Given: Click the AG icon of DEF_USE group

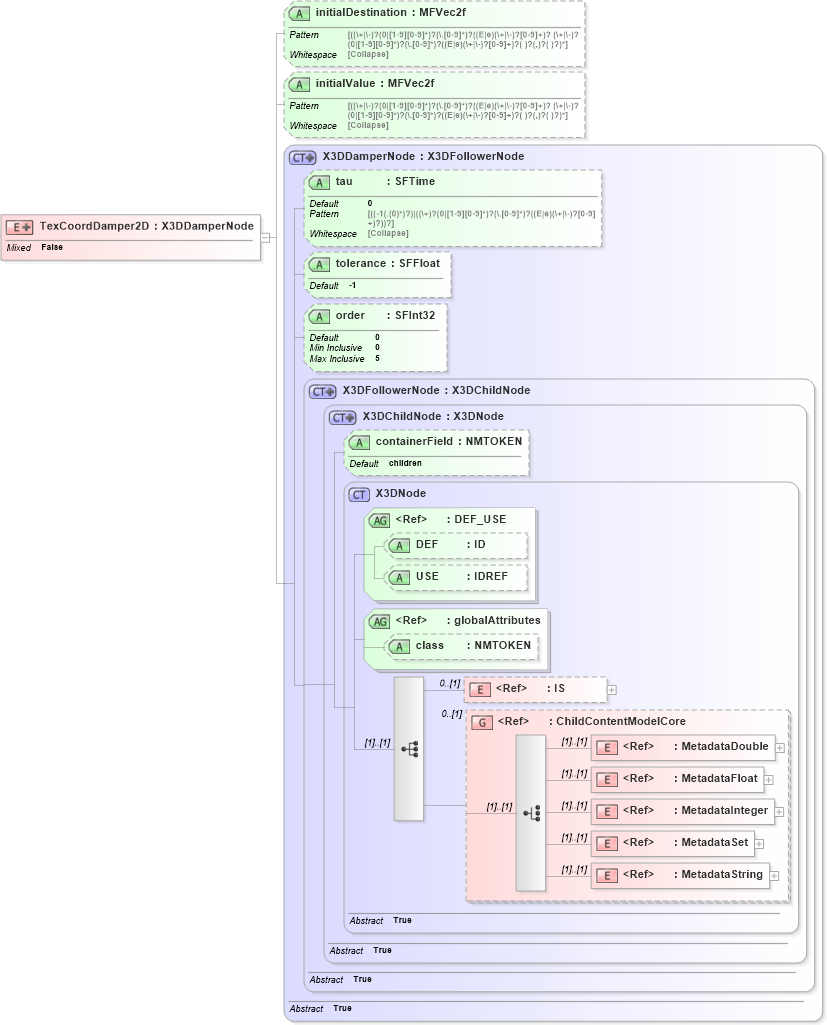Looking at the screenshot, I should pyautogui.click(x=379, y=520).
